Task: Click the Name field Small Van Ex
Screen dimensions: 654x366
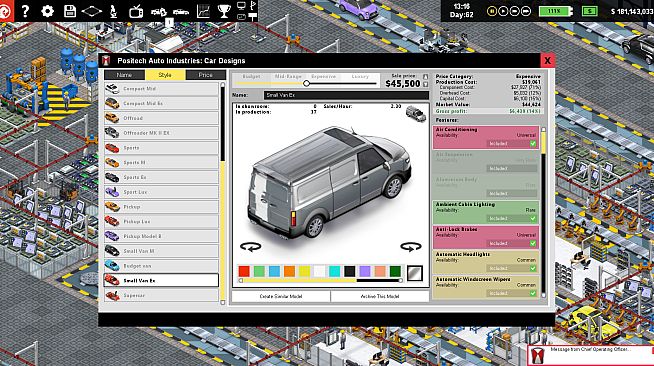Action: (346, 95)
